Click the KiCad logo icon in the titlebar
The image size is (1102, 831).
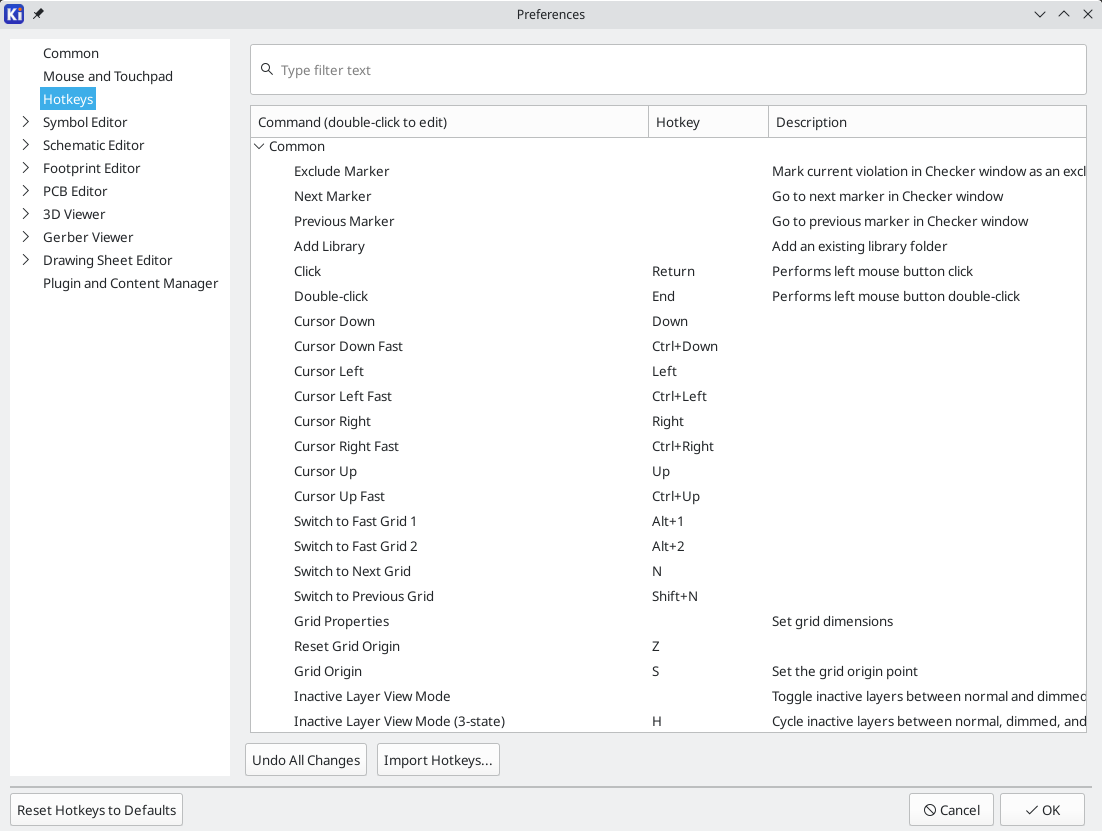(13, 14)
